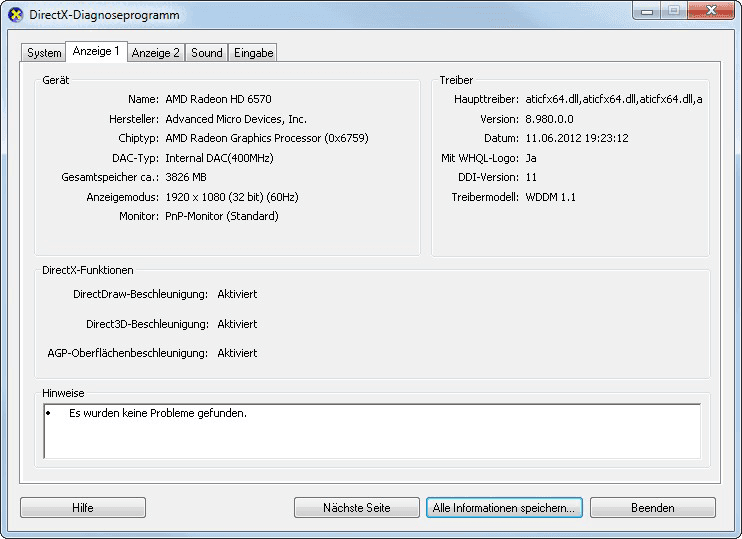Click the Chiptyp value with 0x6759
This screenshot has height=539, width=742.
coord(267,138)
